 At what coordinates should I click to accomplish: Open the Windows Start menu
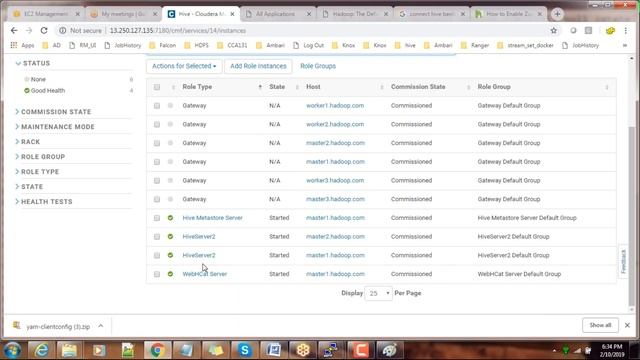point(12,350)
